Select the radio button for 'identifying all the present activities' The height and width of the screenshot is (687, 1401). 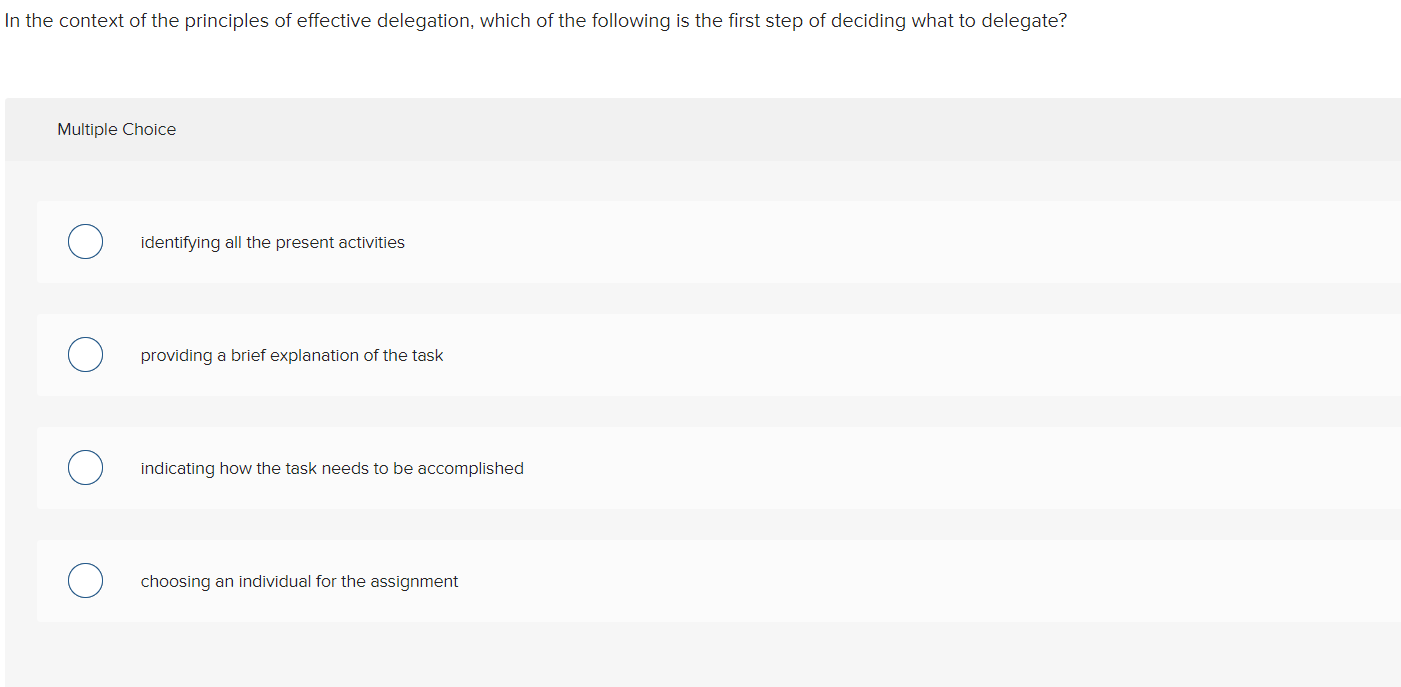tap(85, 241)
